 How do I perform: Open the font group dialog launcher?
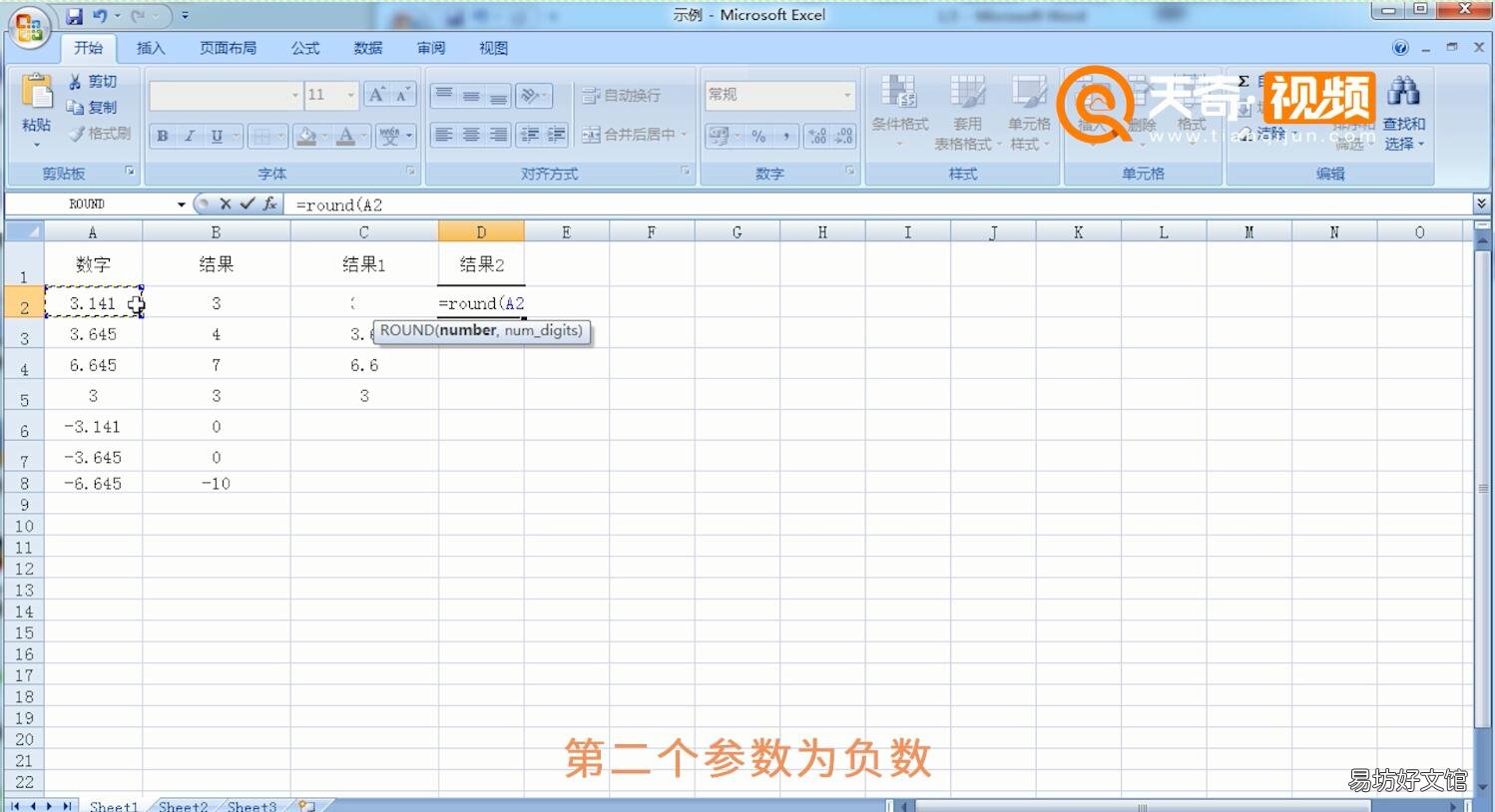[410, 172]
